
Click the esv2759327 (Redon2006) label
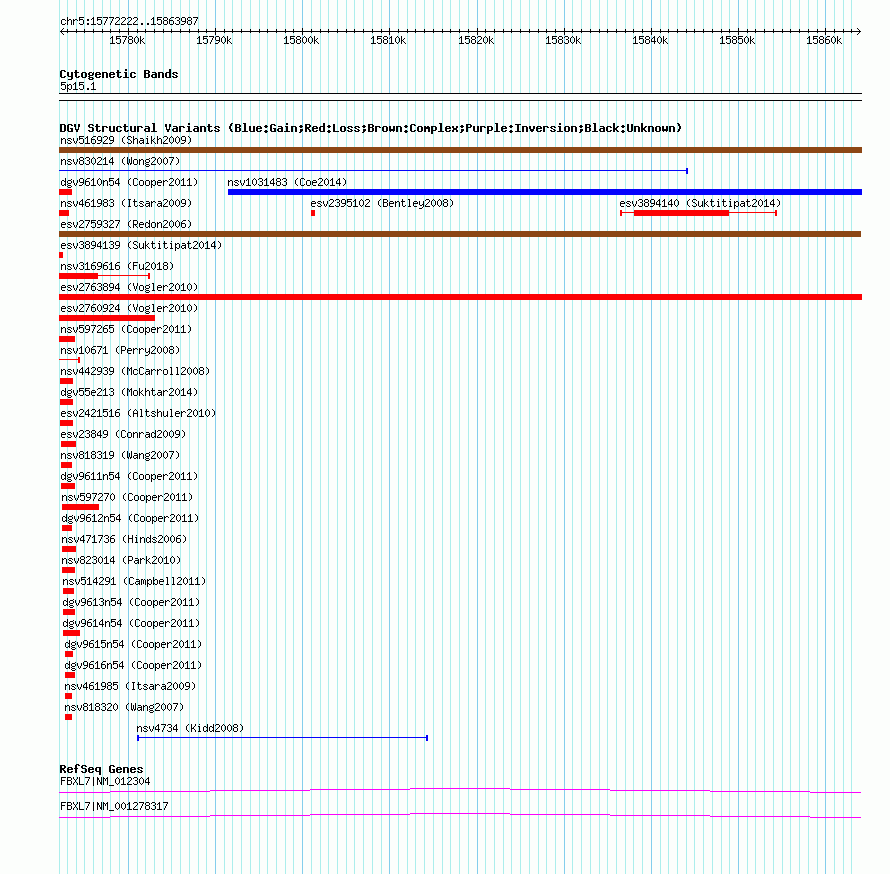126,224
